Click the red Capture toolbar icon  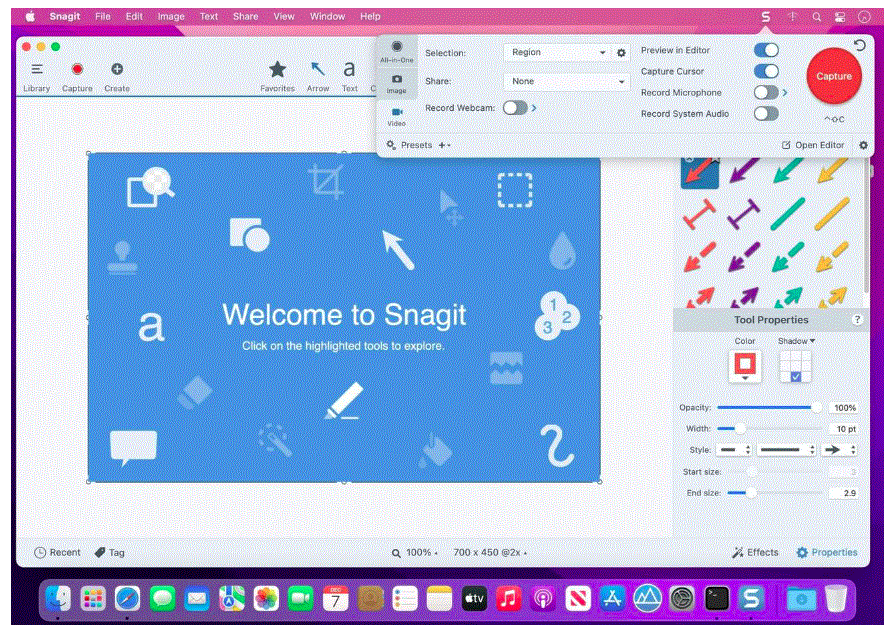click(77, 77)
